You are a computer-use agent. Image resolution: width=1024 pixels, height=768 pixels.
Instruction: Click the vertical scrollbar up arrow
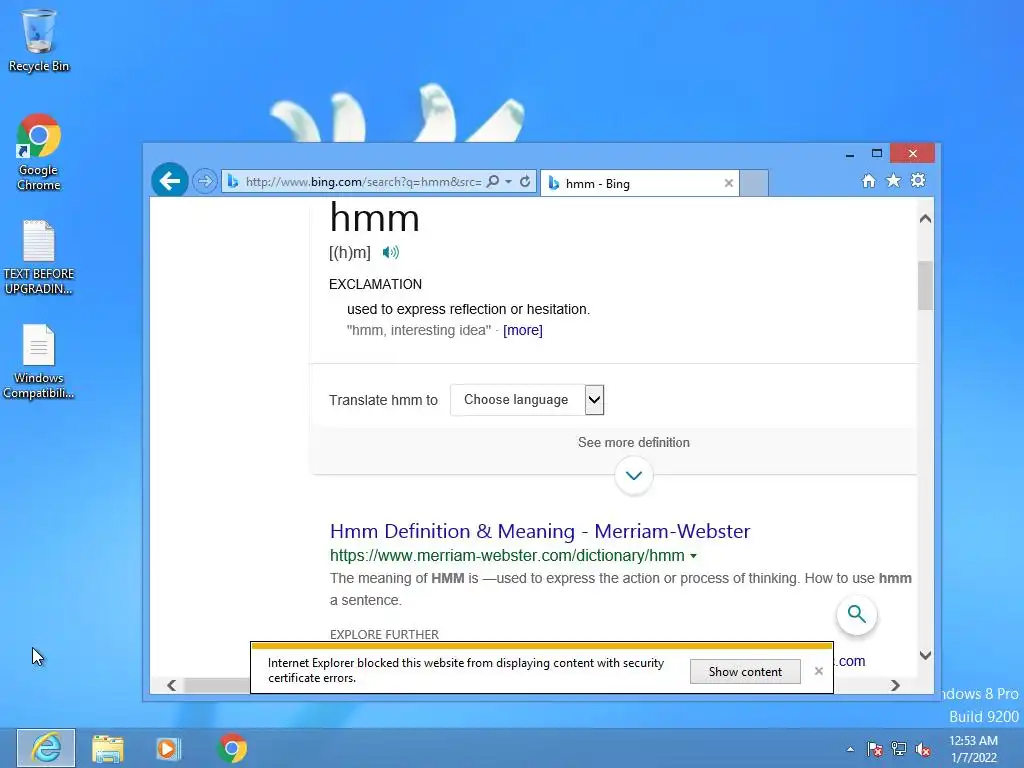[x=925, y=219]
